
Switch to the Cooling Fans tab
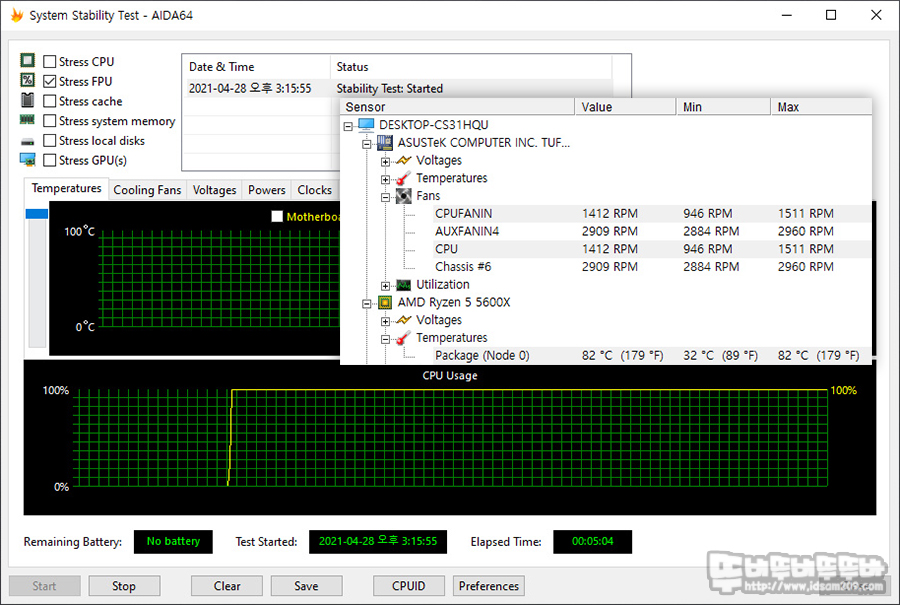click(147, 190)
